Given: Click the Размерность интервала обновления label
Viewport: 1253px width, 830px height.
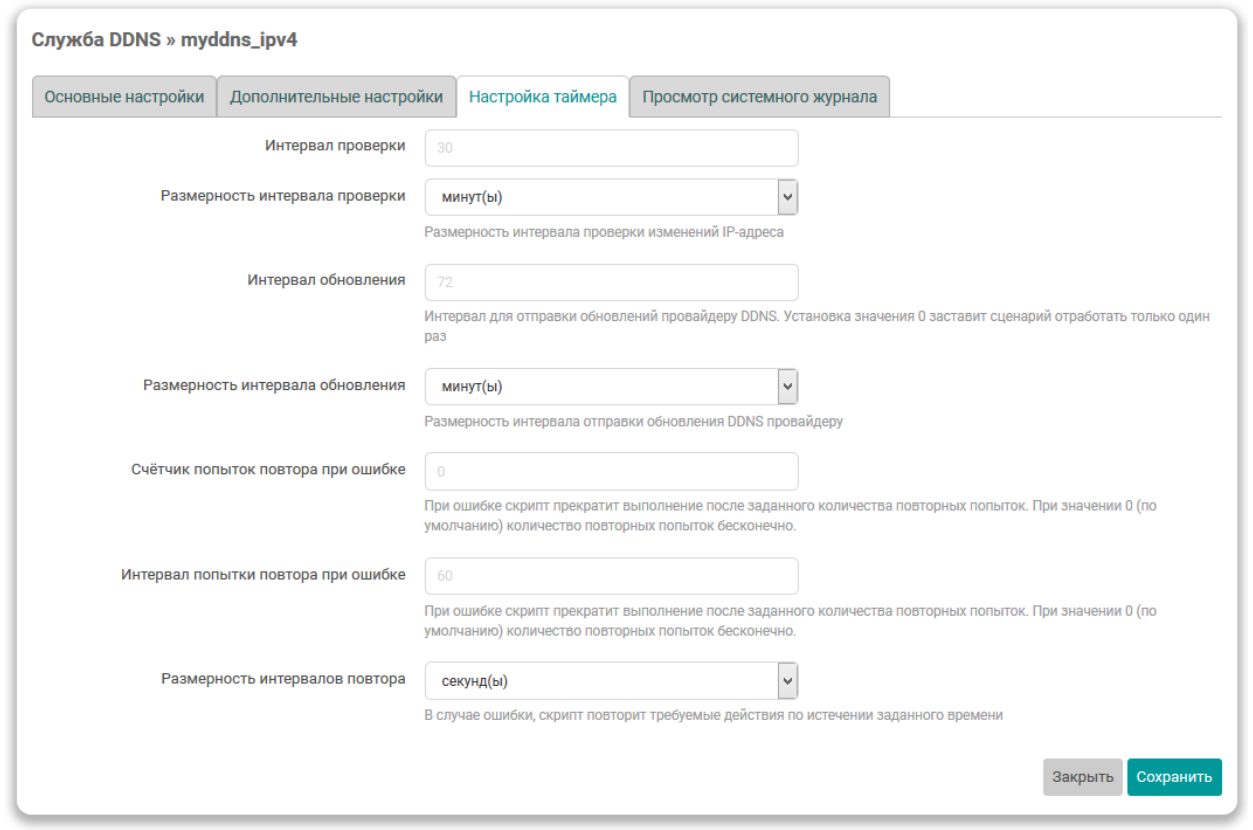Looking at the screenshot, I should pos(274,385).
